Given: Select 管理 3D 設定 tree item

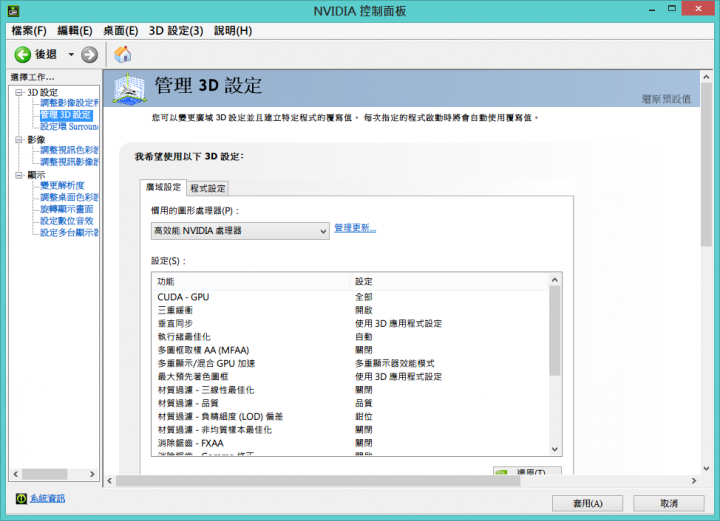Looking at the screenshot, I should tap(66, 115).
